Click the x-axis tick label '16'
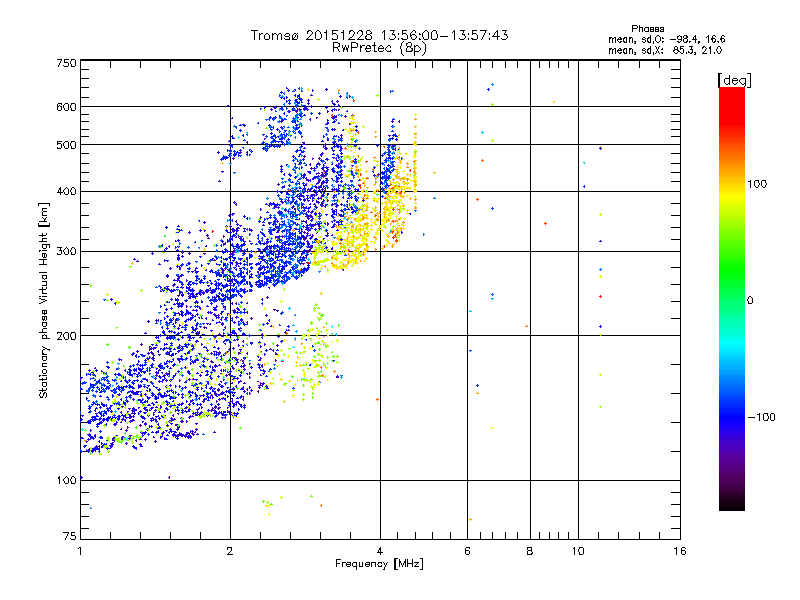This screenshot has height=600, width=800. coord(680,551)
